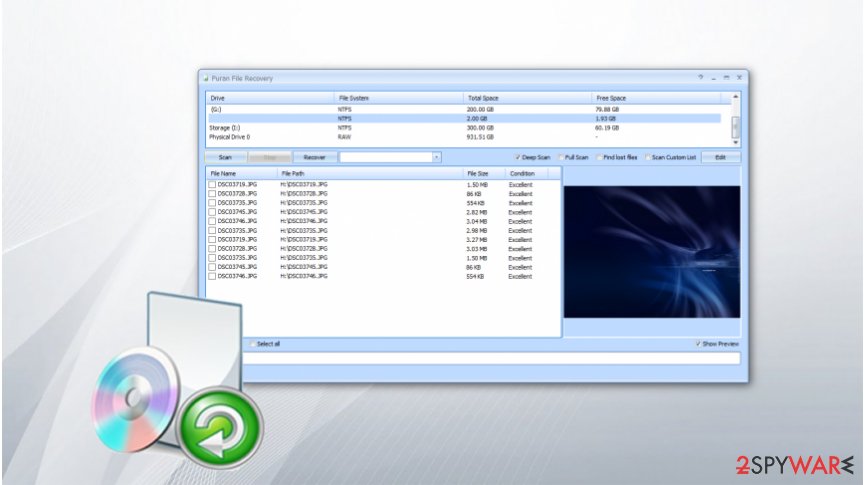Image resolution: width=865 pixels, height=485 pixels.
Task: Click the Recover button
Action: (314, 157)
